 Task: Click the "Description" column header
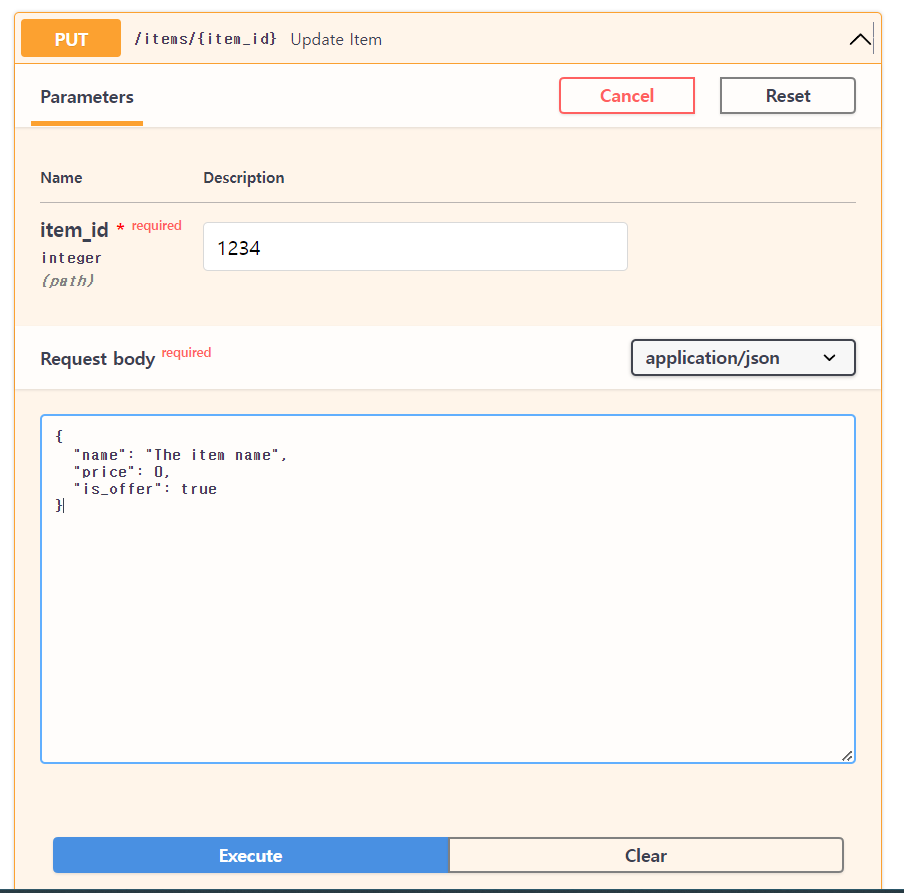coord(244,178)
